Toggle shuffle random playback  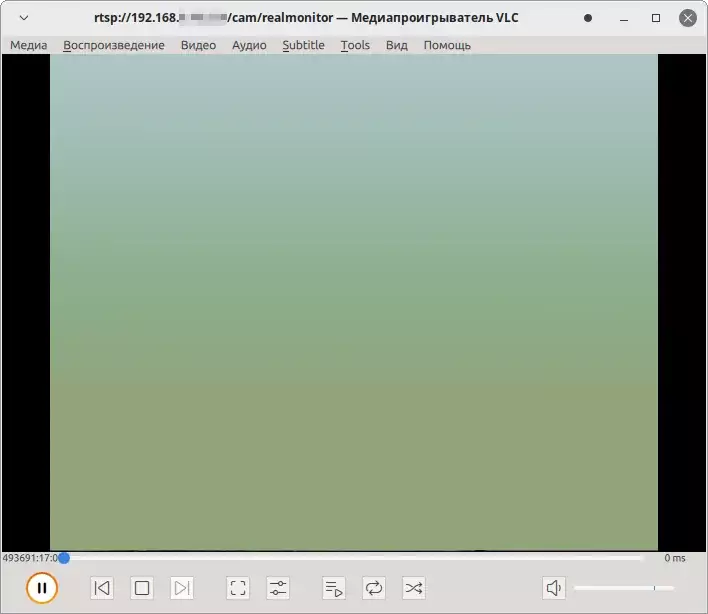(414, 588)
